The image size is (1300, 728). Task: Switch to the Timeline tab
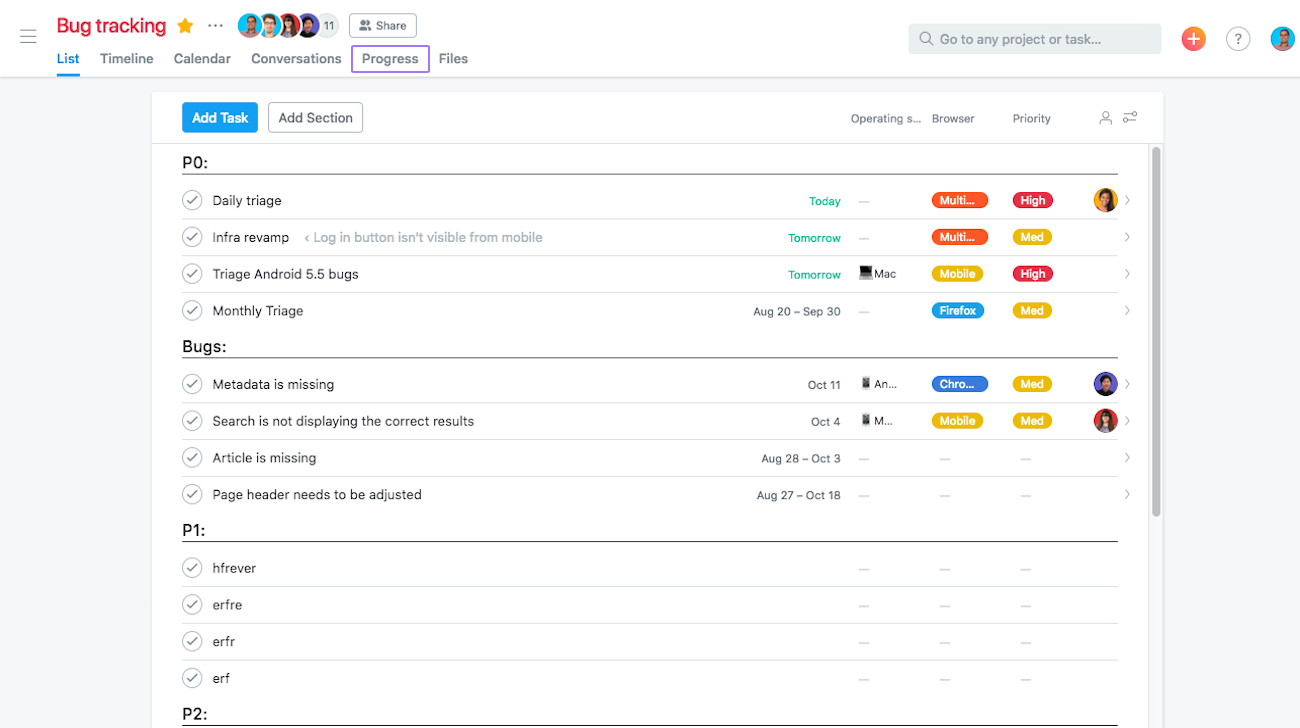pyautogui.click(x=127, y=59)
